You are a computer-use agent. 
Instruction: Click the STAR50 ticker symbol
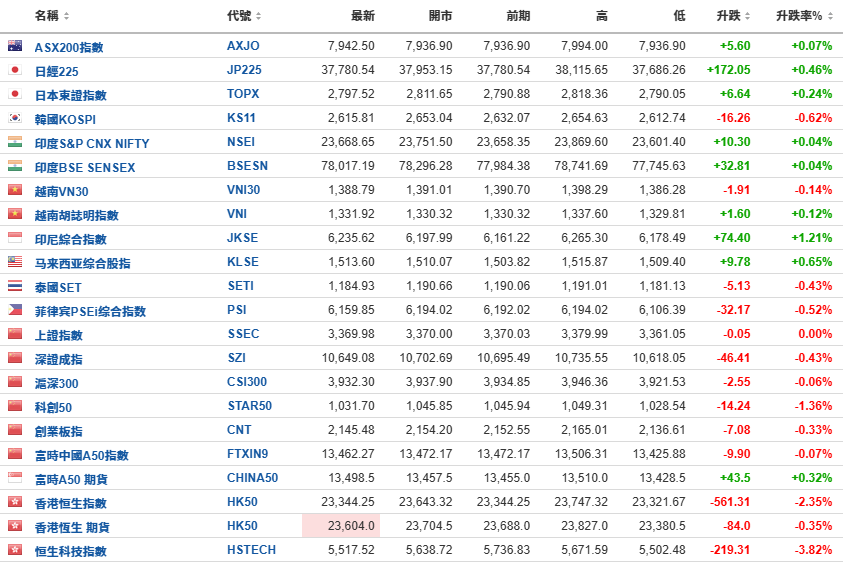pos(249,406)
